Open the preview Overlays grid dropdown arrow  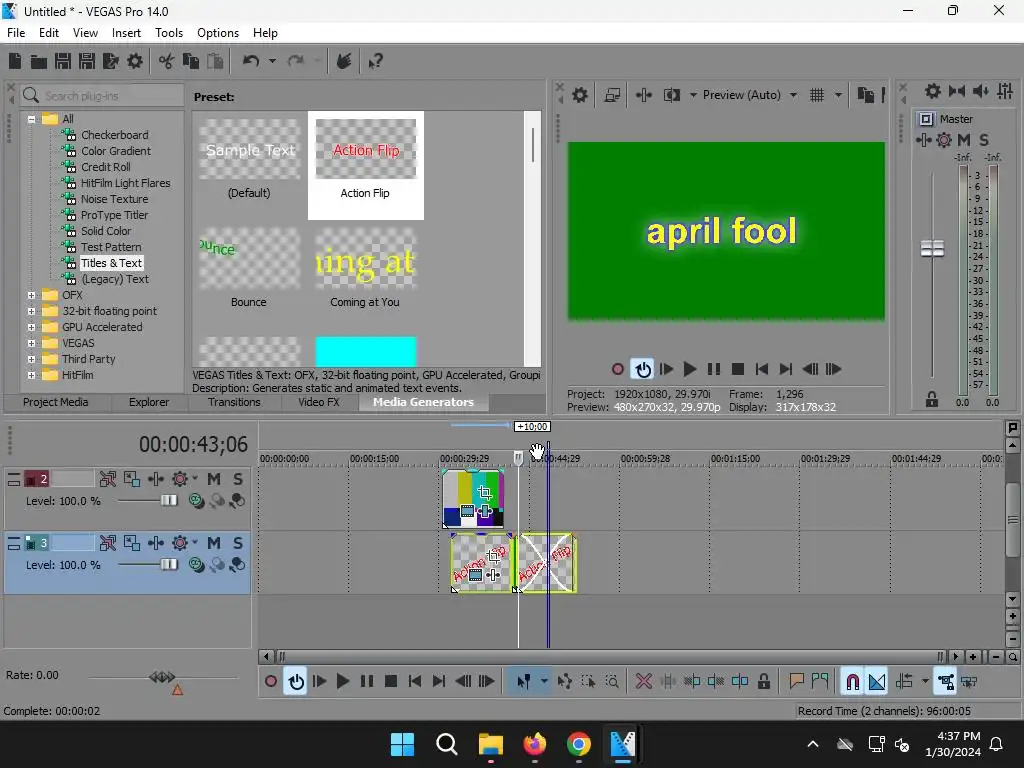click(838, 95)
